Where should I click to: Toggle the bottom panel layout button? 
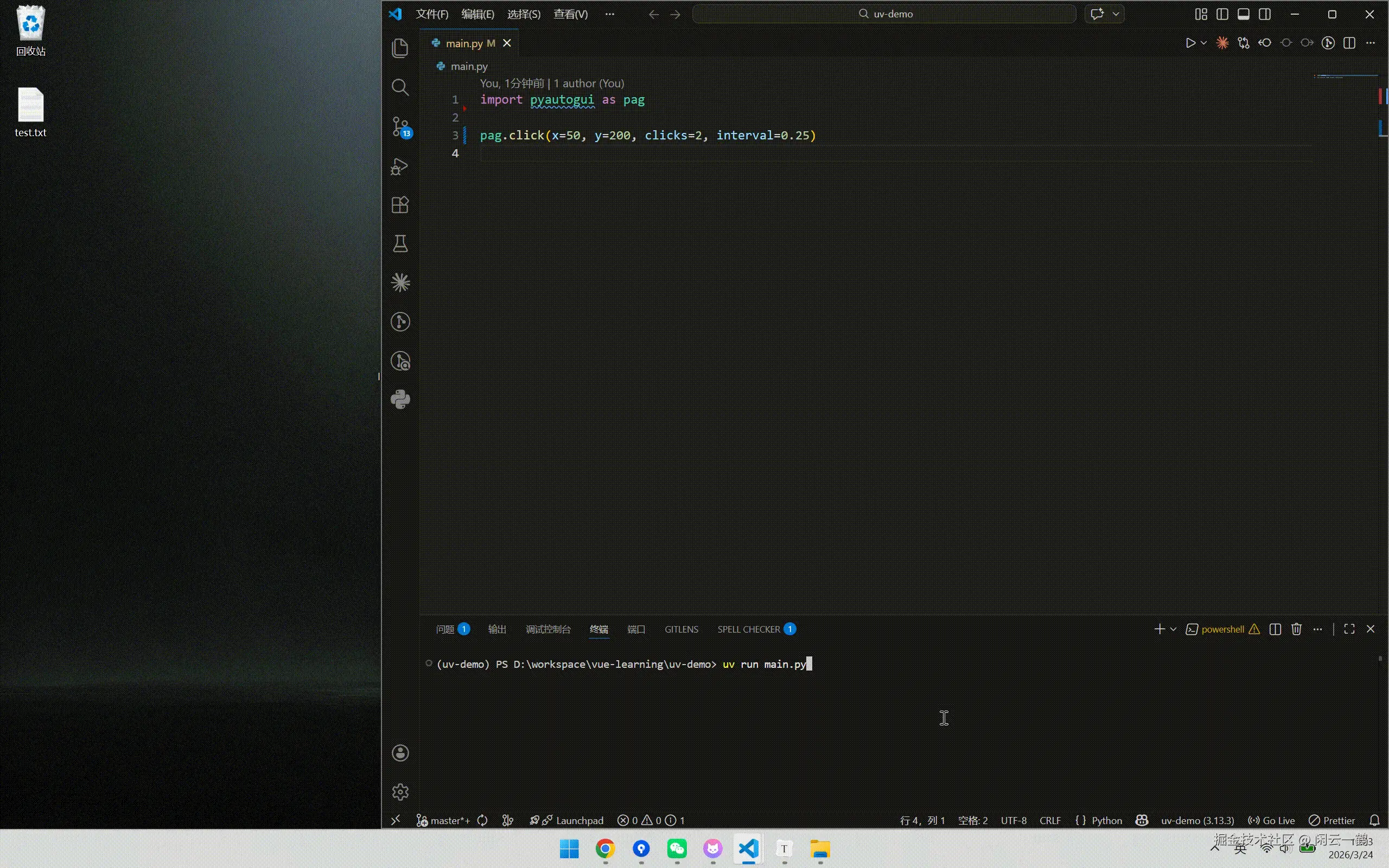[x=1243, y=14]
